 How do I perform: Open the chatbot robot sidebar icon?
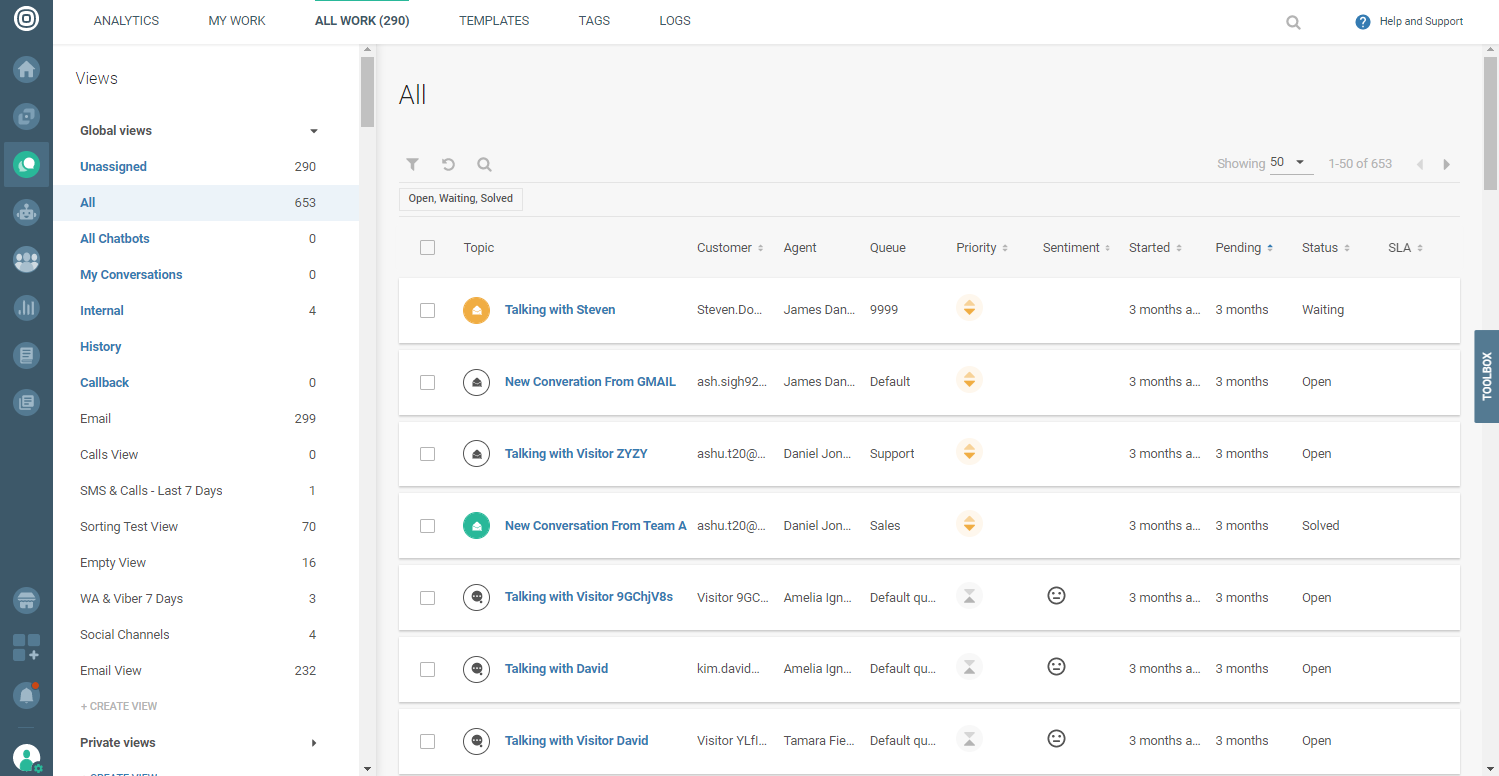(x=26, y=212)
